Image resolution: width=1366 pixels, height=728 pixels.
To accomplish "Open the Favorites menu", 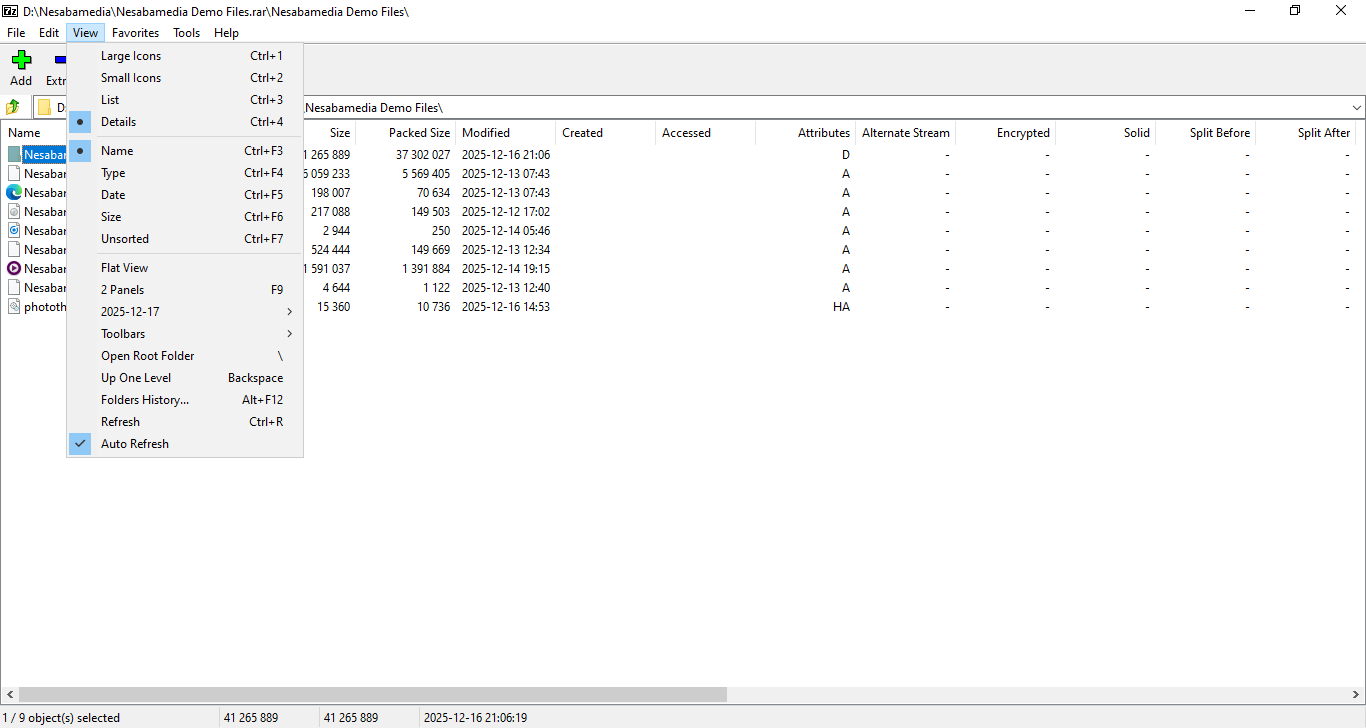I will [135, 33].
